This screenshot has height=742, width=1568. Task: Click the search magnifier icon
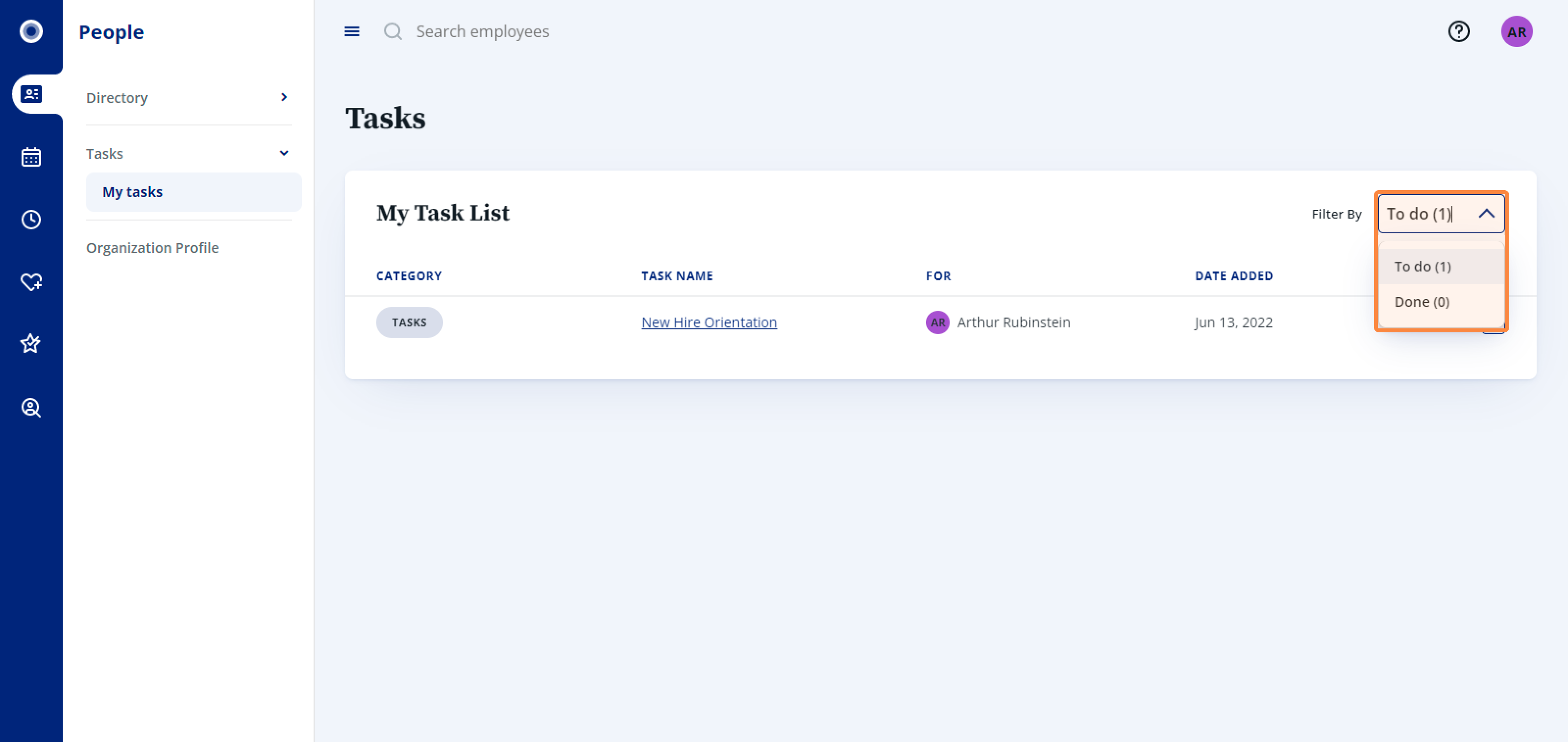(x=392, y=32)
